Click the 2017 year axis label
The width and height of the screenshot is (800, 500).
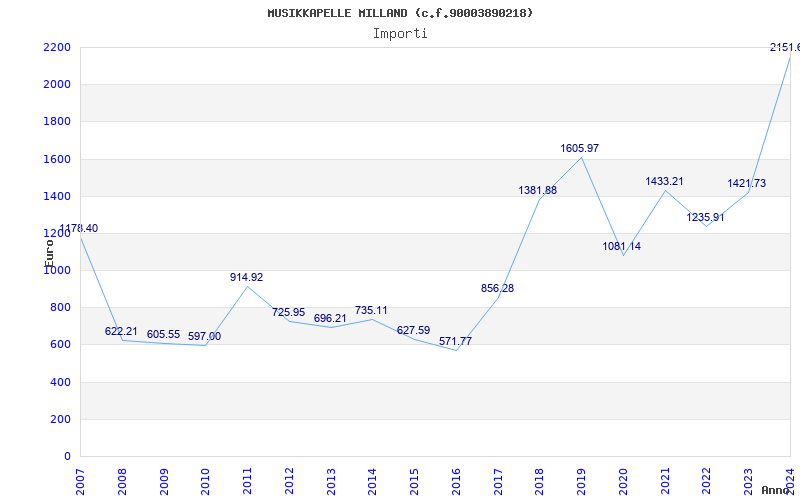coord(498,482)
